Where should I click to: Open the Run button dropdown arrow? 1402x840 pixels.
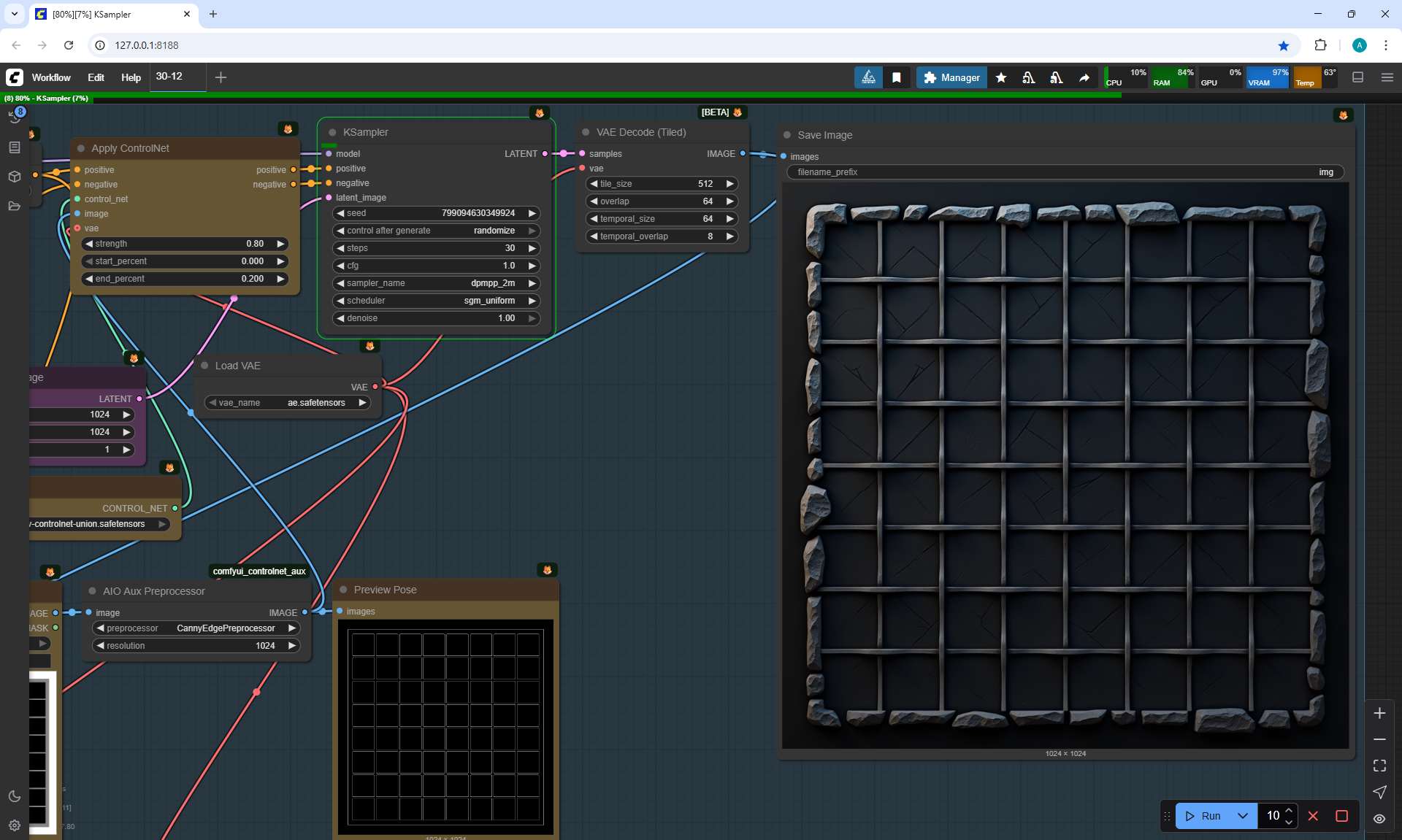tap(1242, 816)
